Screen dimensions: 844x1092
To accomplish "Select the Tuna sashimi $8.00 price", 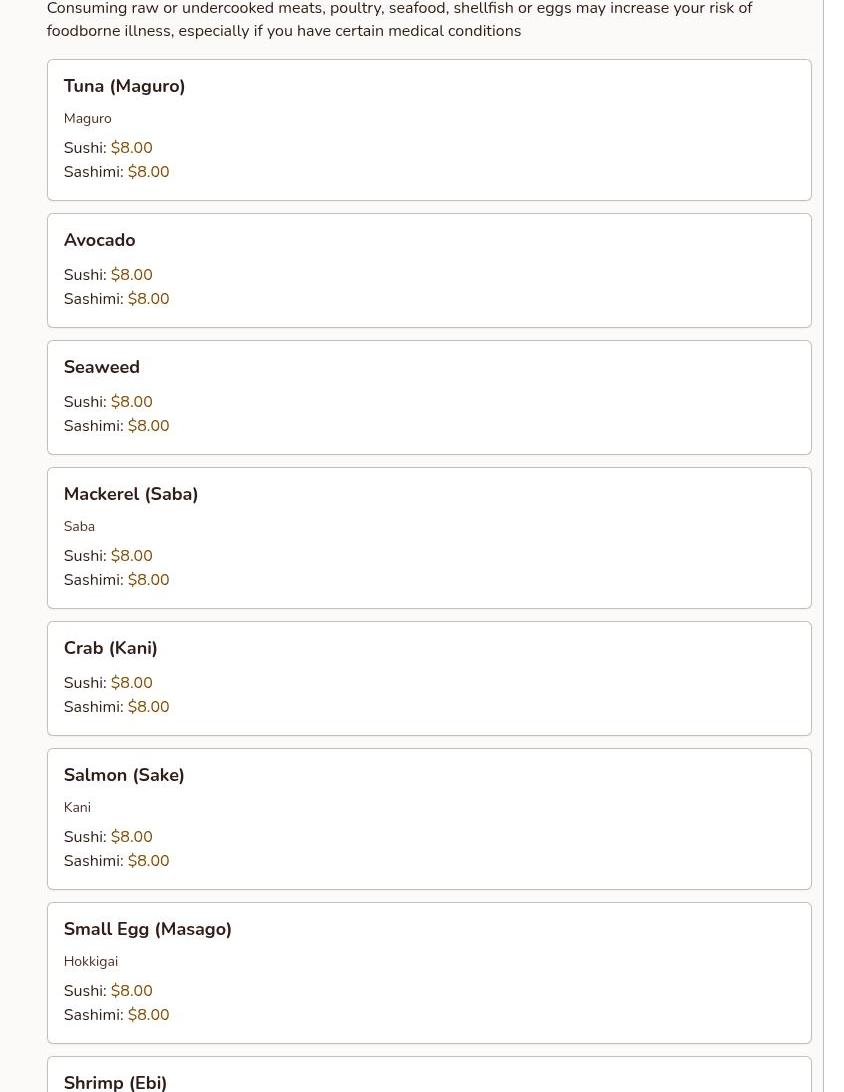I will click(148, 172).
